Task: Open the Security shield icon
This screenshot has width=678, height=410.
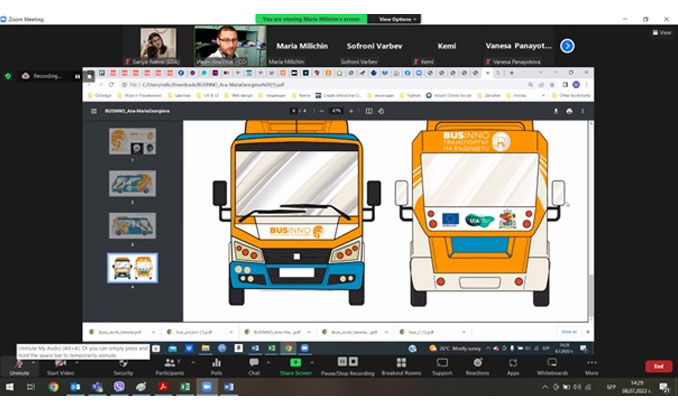Action: click(123, 367)
